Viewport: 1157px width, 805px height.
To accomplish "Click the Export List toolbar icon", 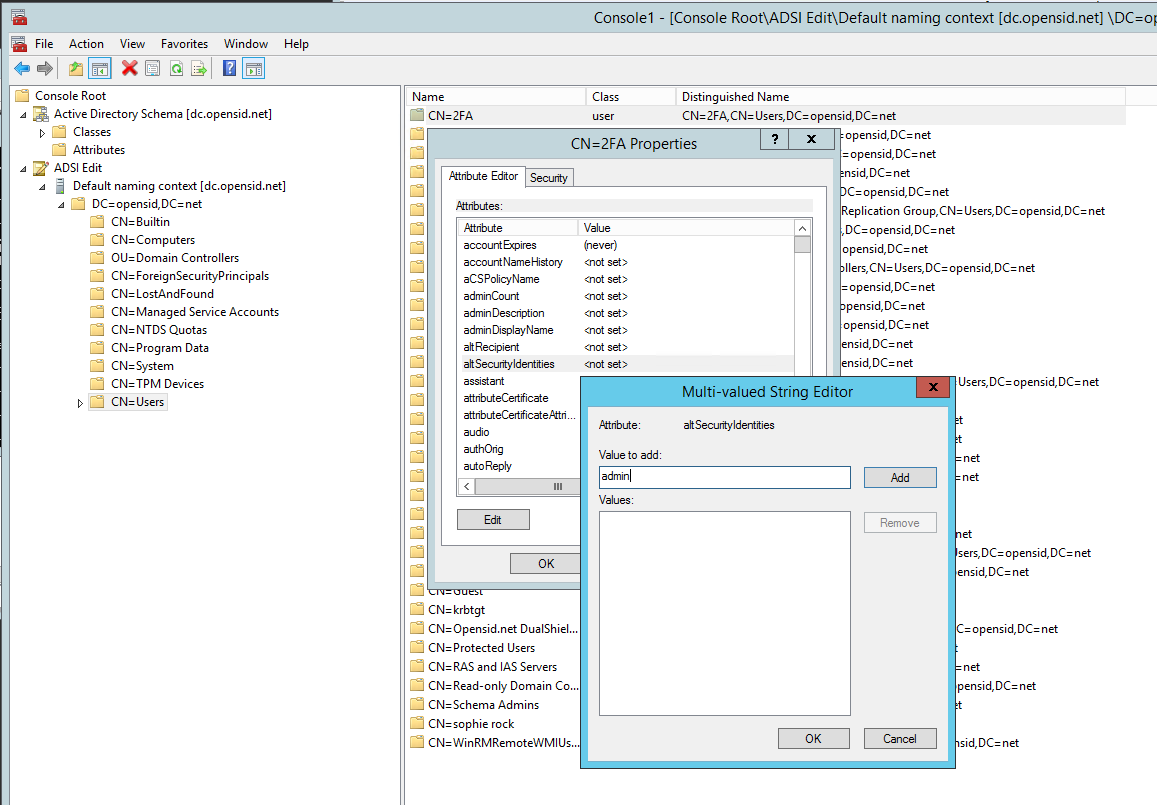I will pyautogui.click(x=199, y=69).
